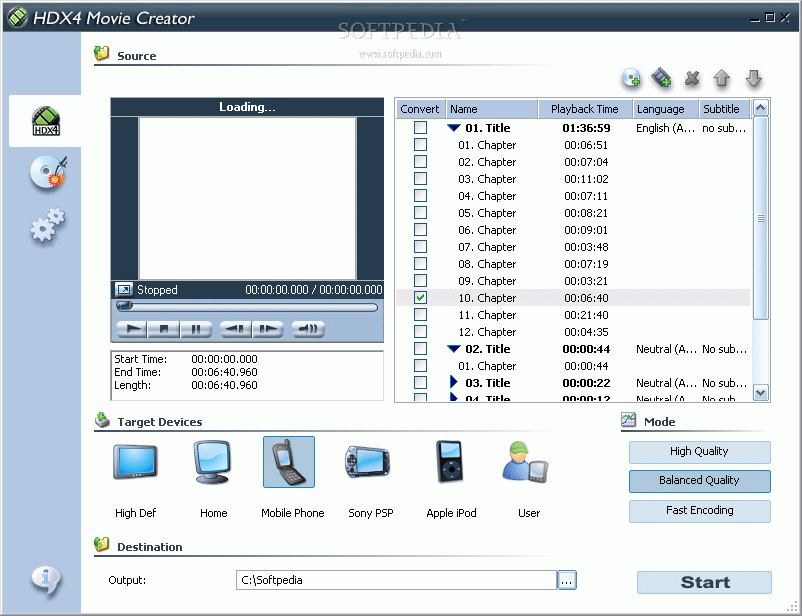Step back one frame
The image size is (802, 616).
coord(235,328)
